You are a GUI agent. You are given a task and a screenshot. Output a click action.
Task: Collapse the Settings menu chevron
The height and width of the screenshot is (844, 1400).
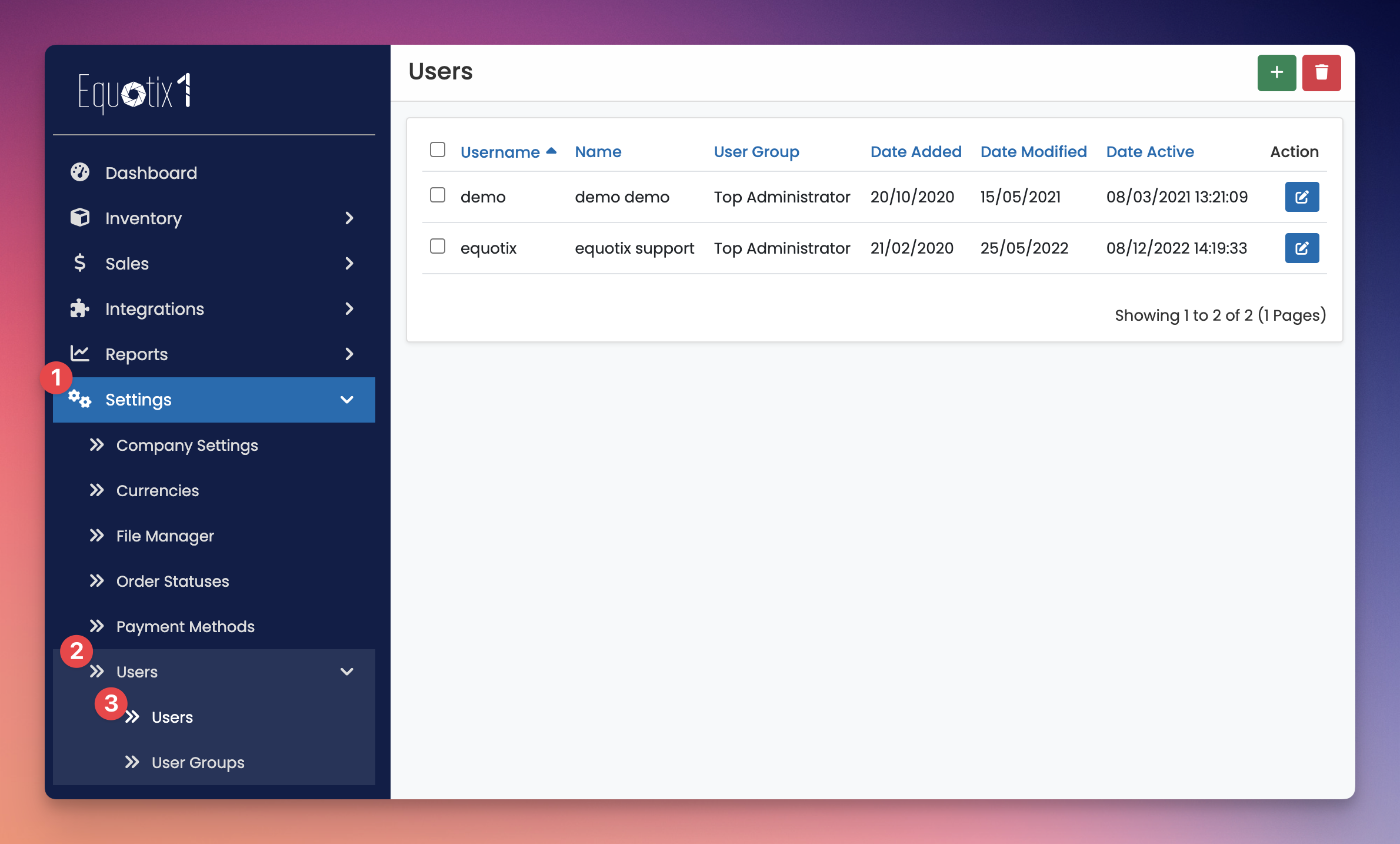point(347,400)
